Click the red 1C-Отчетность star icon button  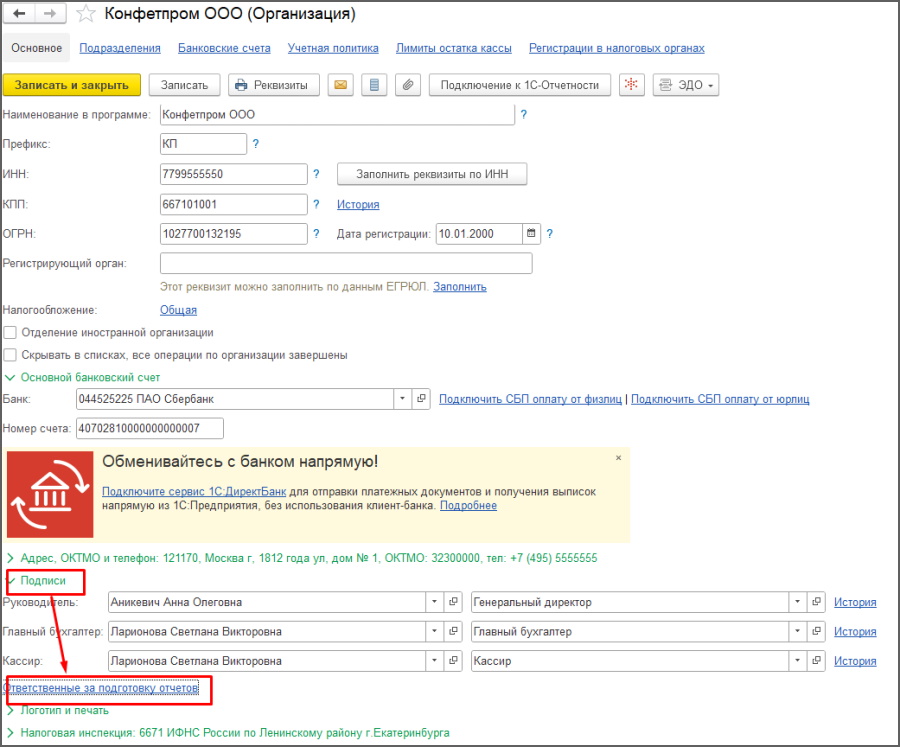(630, 85)
